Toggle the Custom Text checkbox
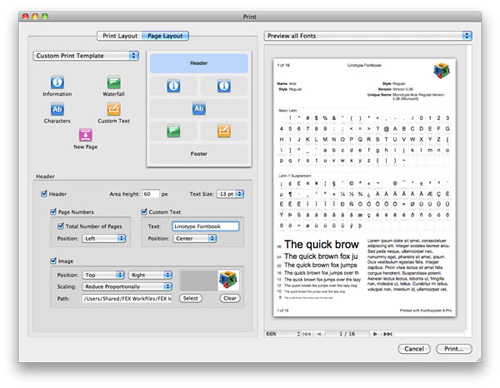500x388 pixels. click(144, 212)
